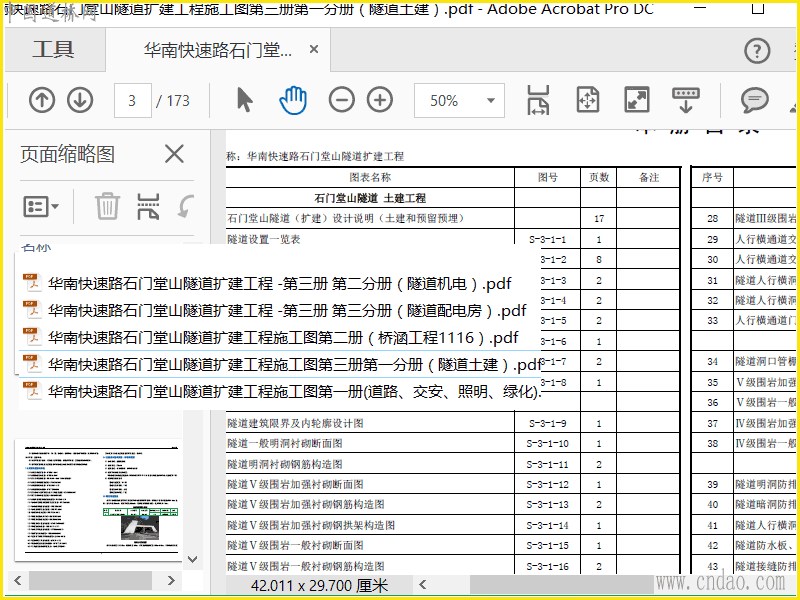Select the 华南快速路石门堂... document tab
Screen dimensions: 800x600
coord(217,50)
